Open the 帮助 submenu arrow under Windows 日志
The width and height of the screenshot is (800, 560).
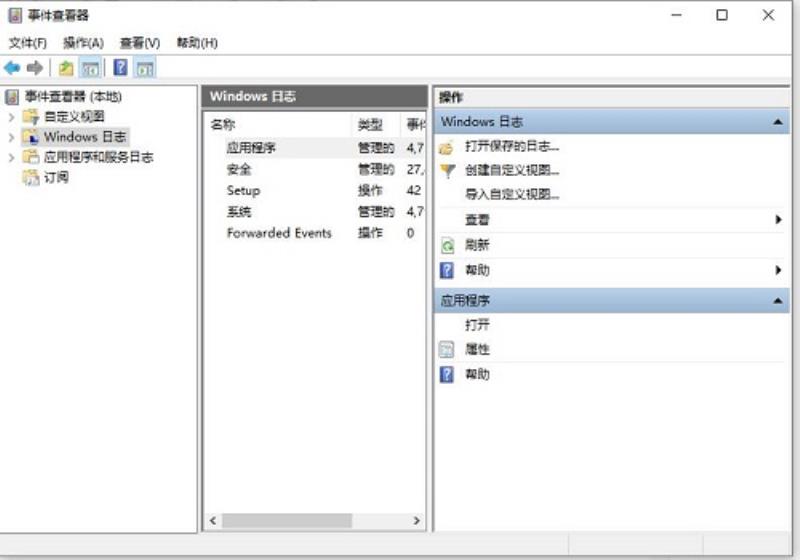[778, 270]
